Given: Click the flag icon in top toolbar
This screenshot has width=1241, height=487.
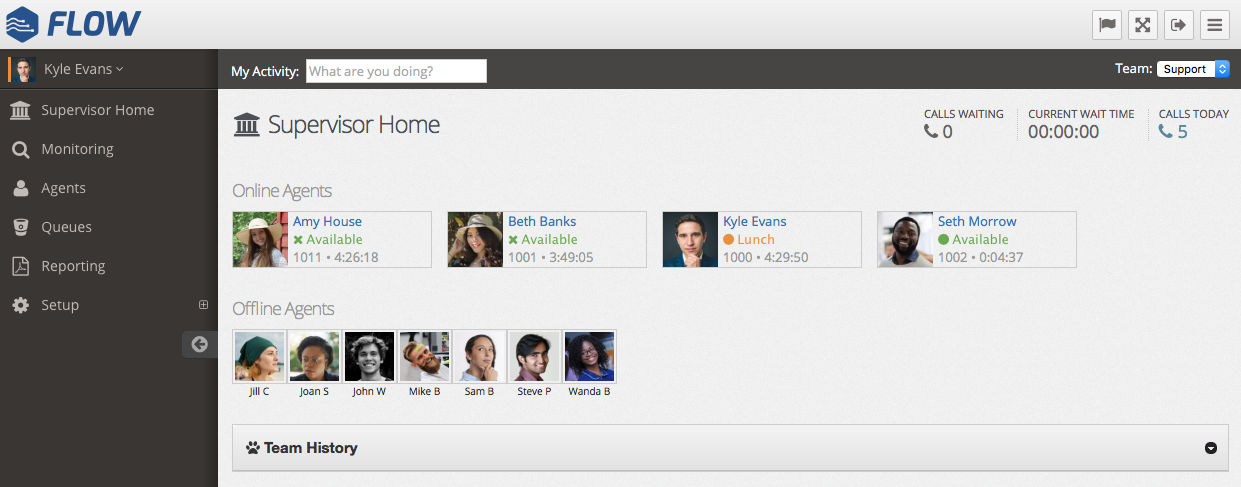Looking at the screenshot, I should coord(1106,25).
